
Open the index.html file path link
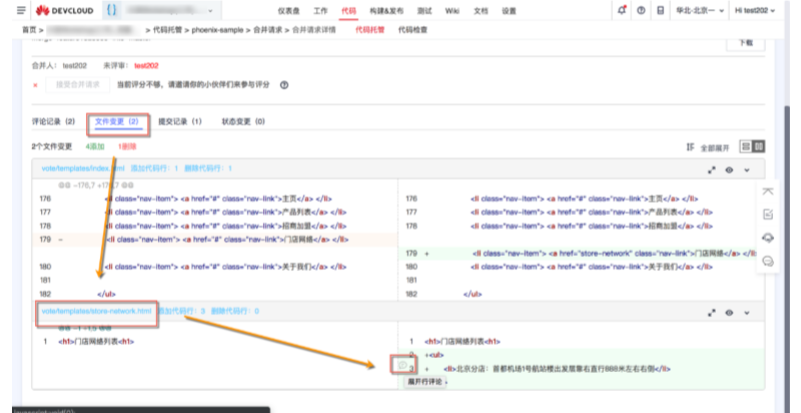pos(83,168)
